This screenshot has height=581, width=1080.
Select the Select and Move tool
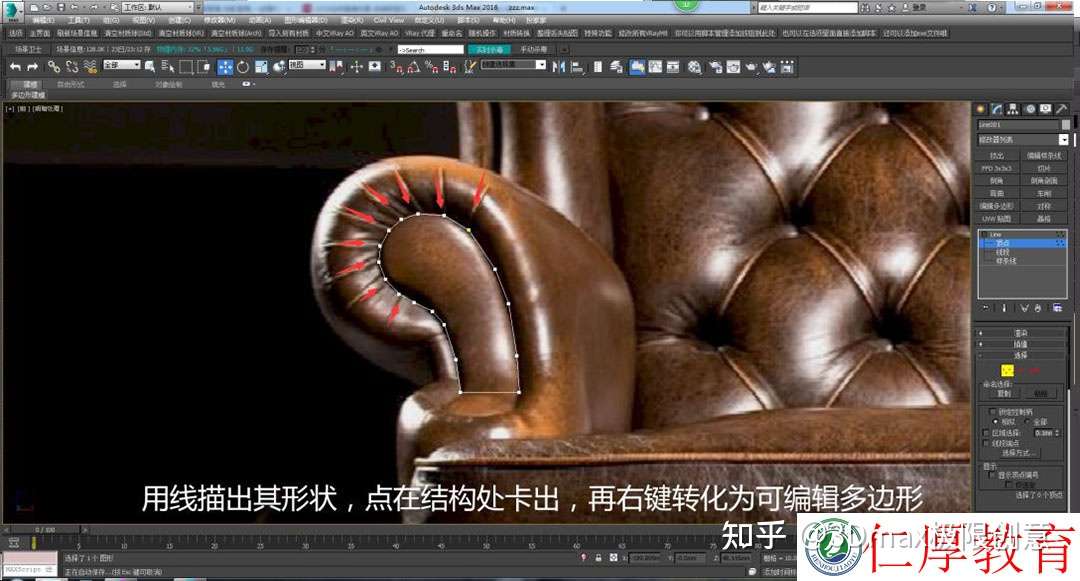click(226, 67)
